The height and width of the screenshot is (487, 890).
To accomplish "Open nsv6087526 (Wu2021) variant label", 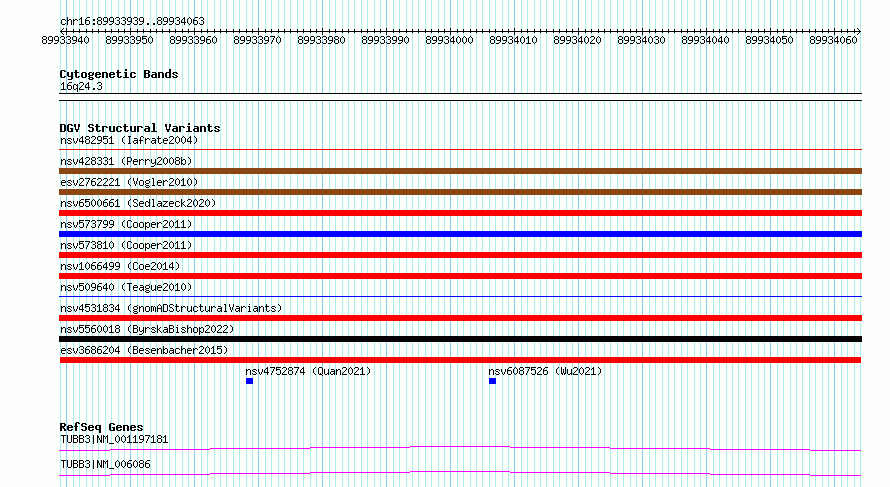I will (545, 371).
